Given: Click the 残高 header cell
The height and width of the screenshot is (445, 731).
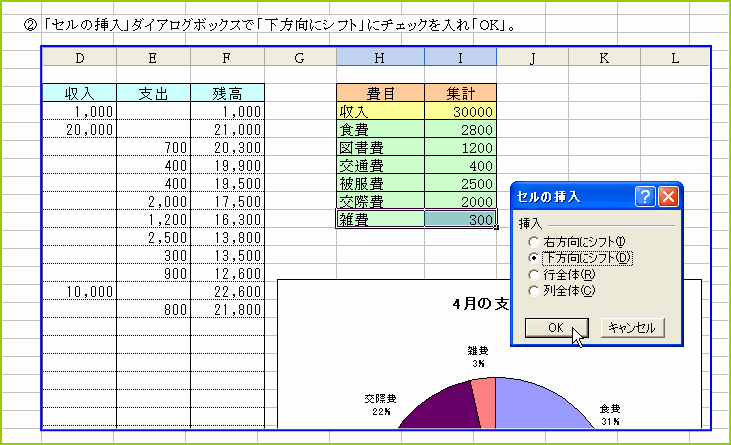Looking at the screenshot, I should (228, 93).
